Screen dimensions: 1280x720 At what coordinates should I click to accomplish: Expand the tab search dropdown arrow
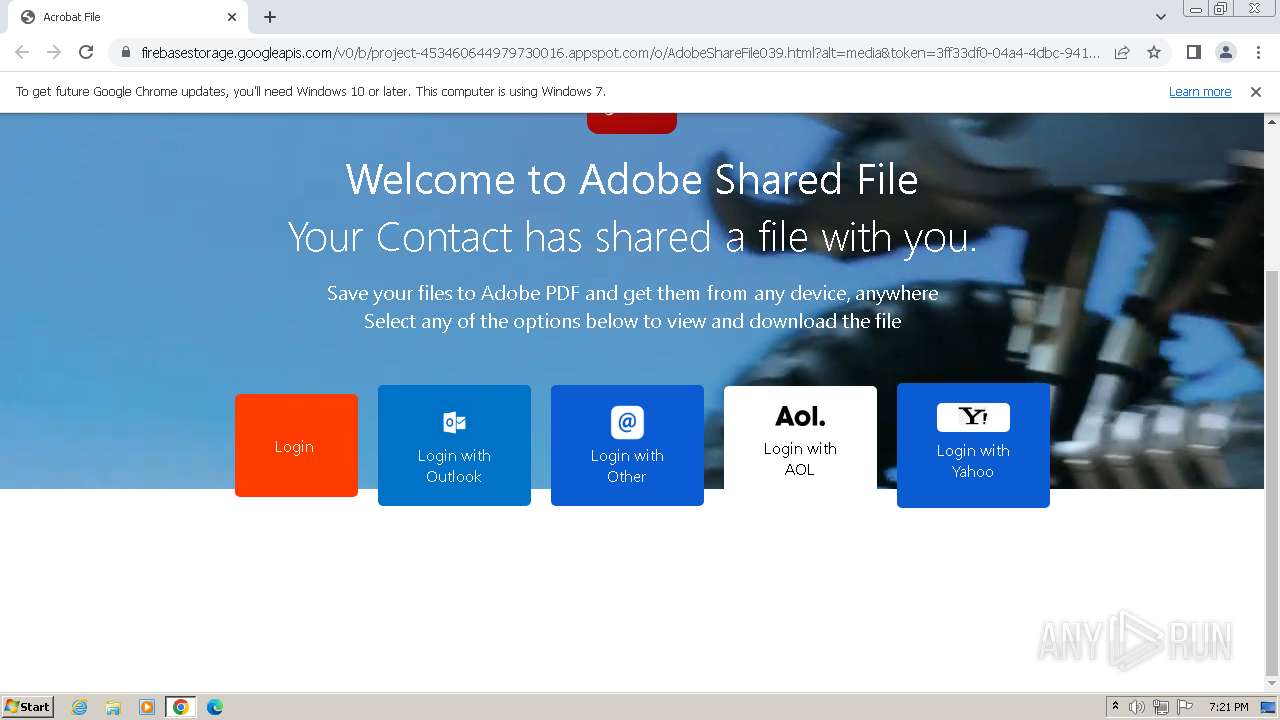click(1160, 17)
